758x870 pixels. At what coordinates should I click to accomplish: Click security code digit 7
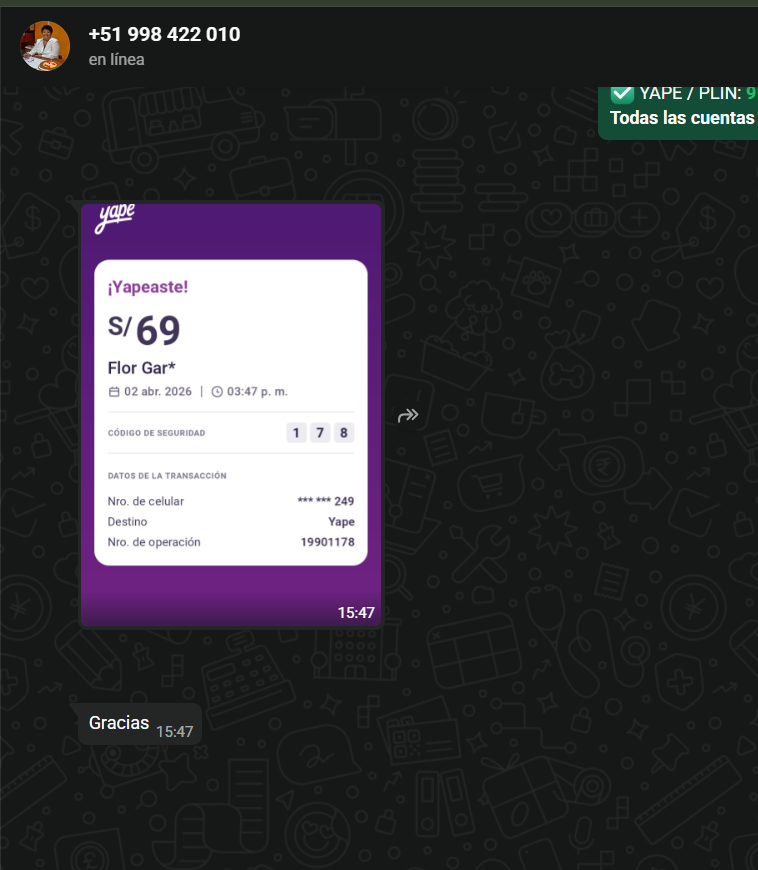click(x=320, y=433)
